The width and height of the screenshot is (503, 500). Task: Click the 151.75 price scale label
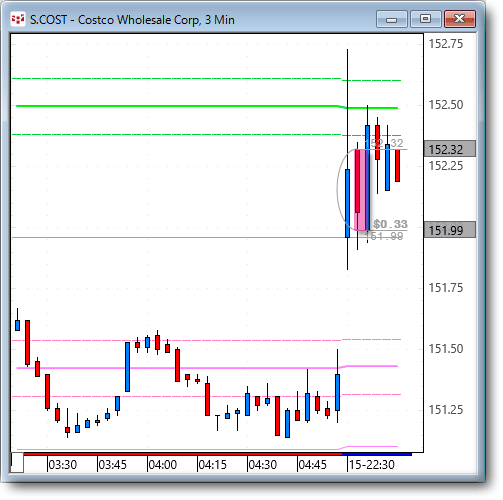(x=446, y=288)
